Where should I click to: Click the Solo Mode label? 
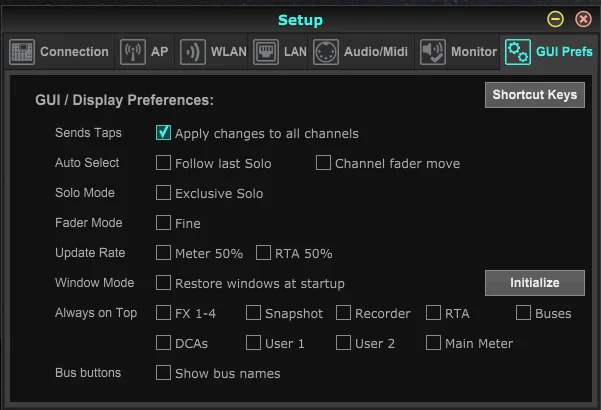[85, 192]
